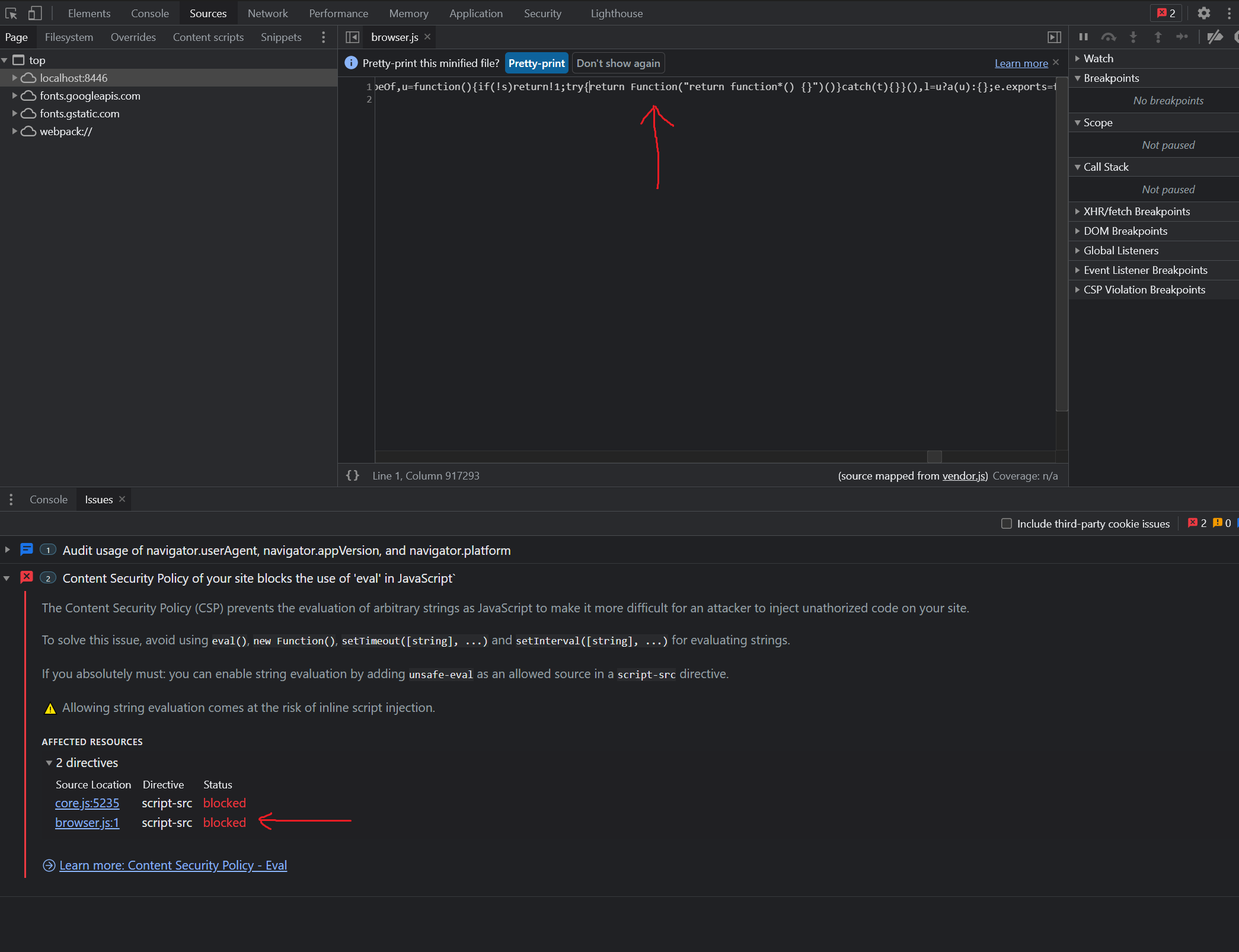Screen dimensions: 1239x952
Task: Check Include third-party cookie issues
Action: 1006,523
